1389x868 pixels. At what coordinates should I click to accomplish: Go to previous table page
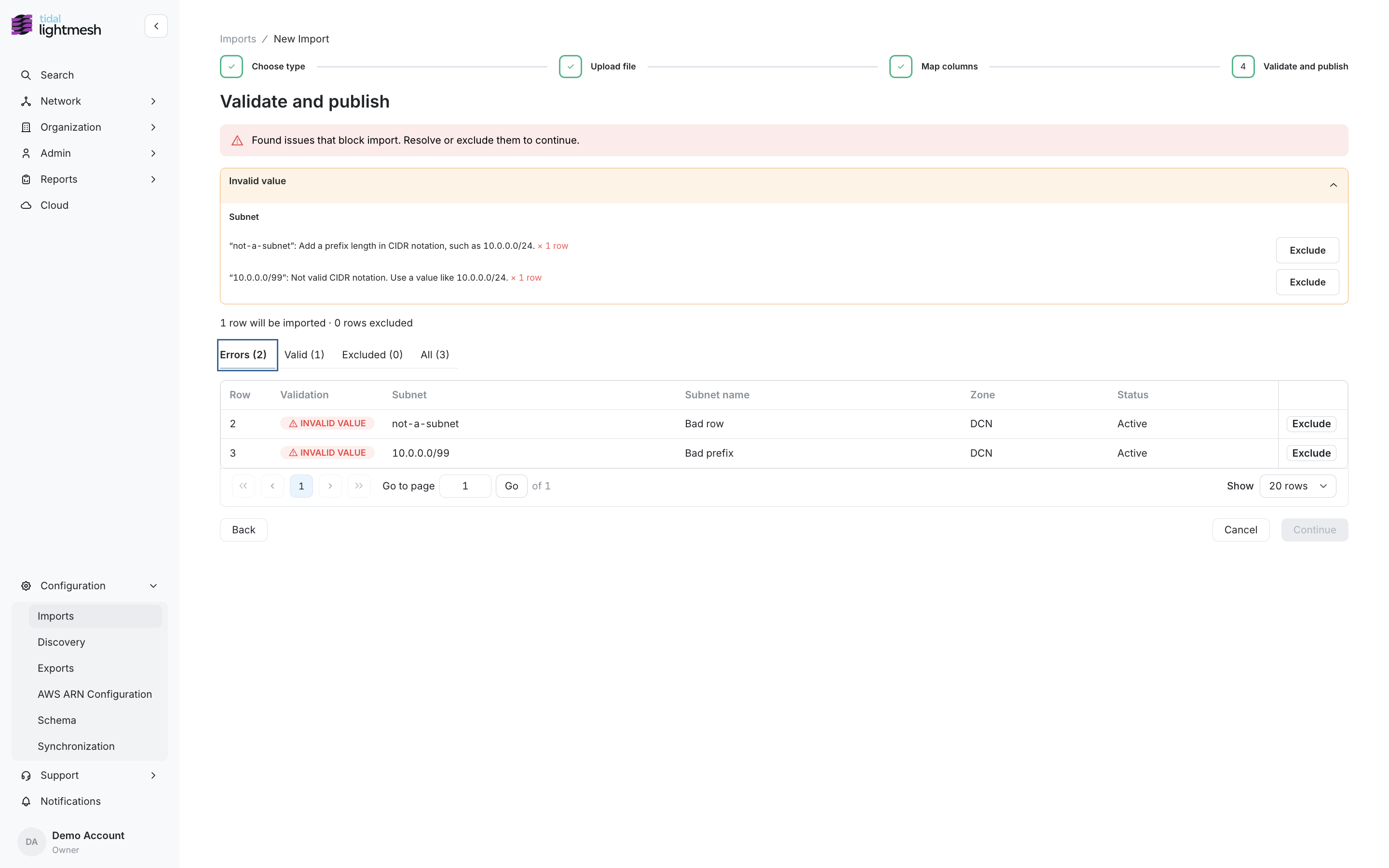272,486
